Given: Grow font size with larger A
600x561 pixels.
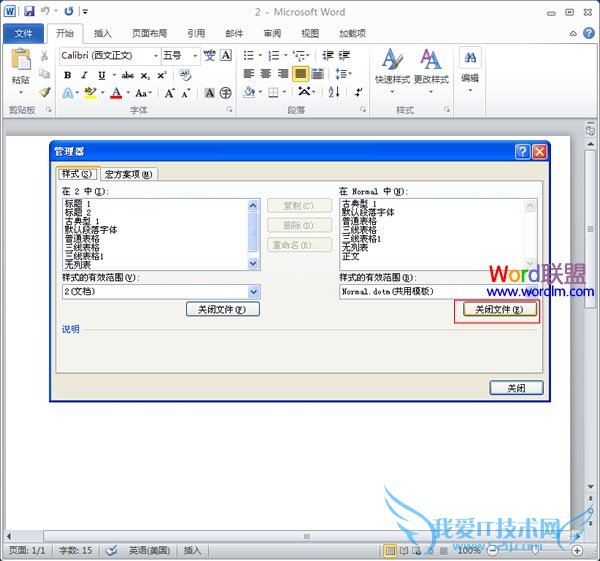Looking at the screenshot, I should 170,93.
